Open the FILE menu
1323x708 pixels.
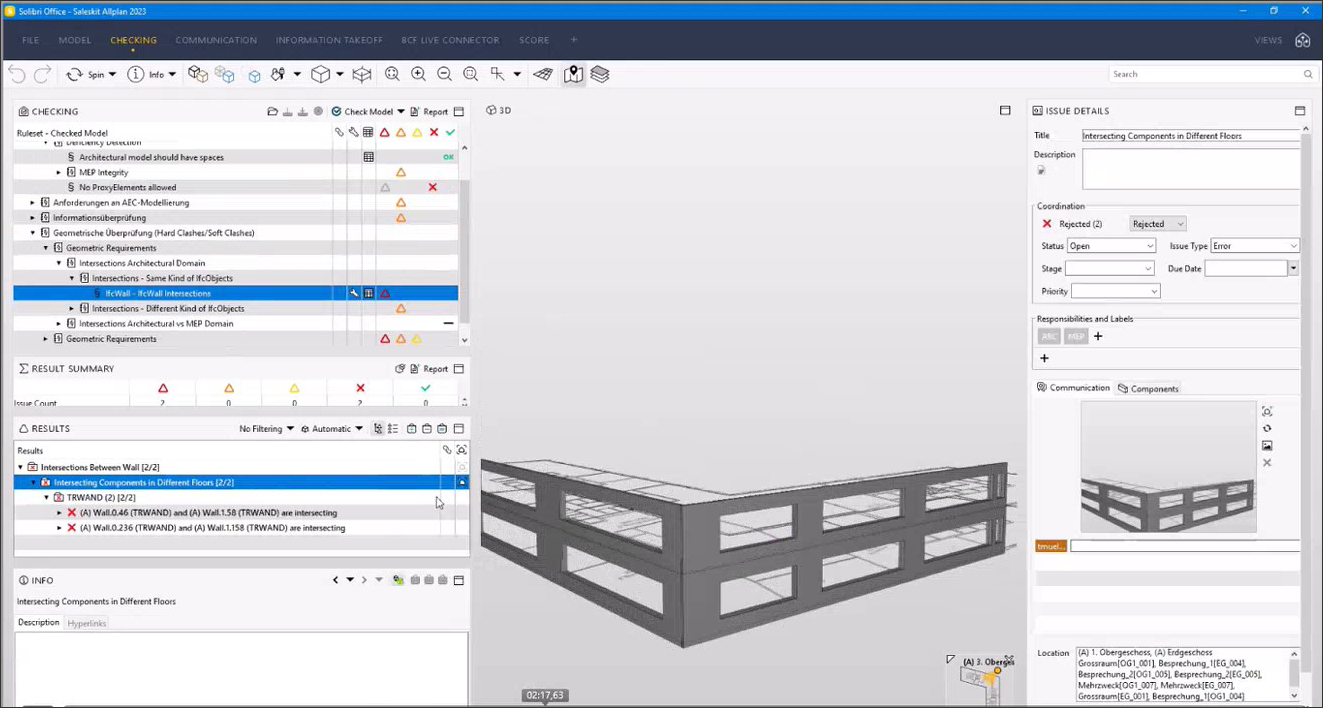tap(31, 40)
